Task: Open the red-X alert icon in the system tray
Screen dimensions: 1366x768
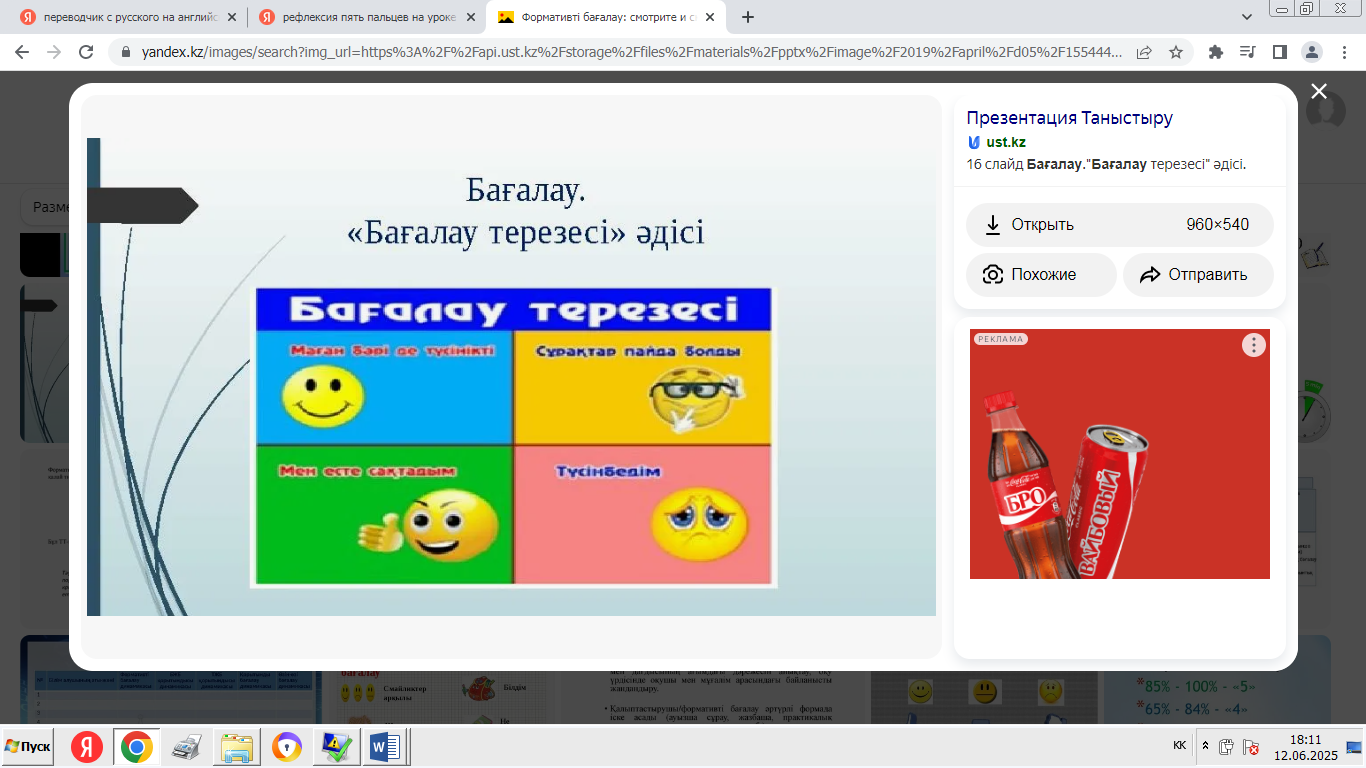Action: 1250,747
